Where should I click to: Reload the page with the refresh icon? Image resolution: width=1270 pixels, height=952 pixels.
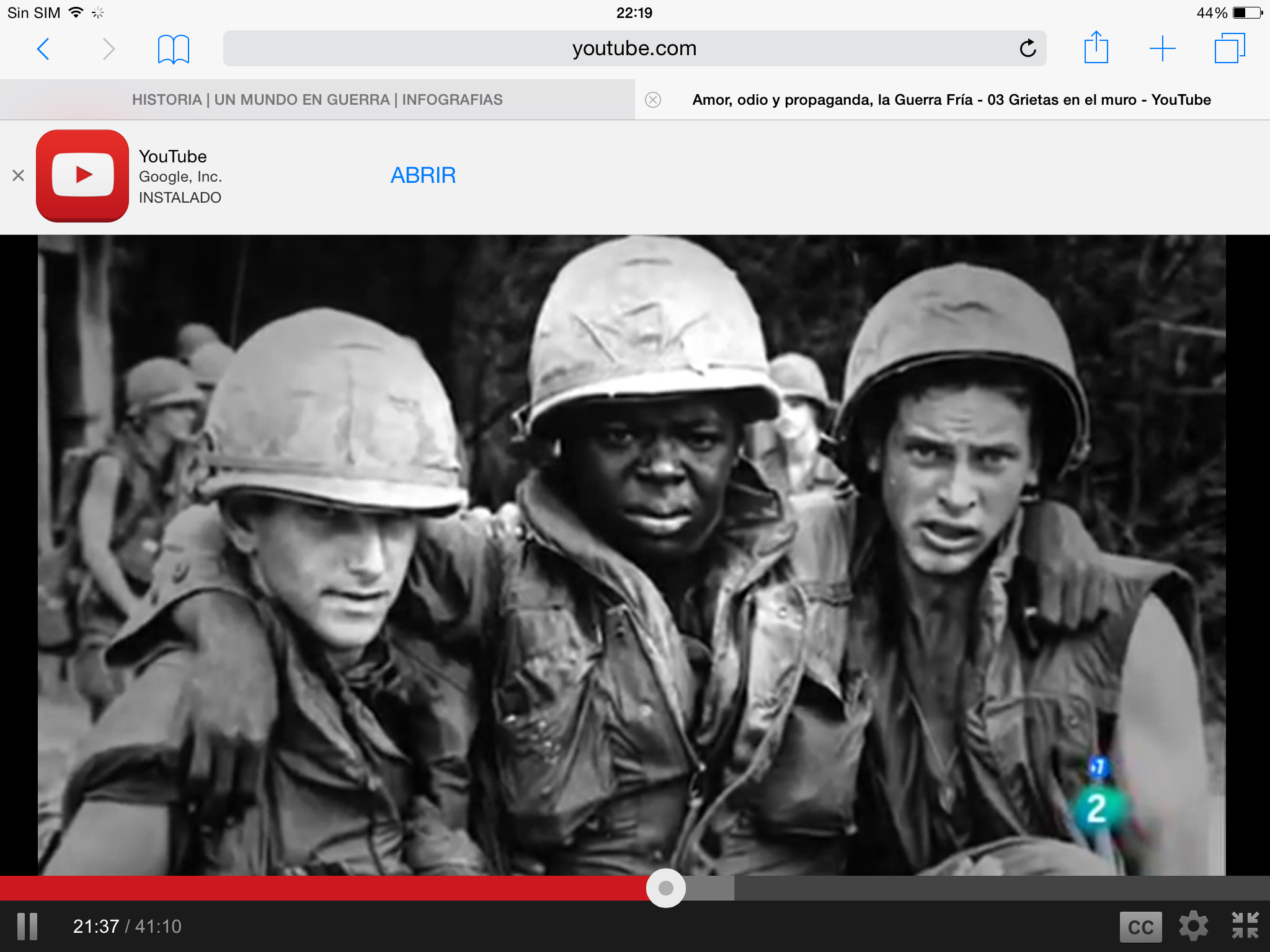[1028, 48]
